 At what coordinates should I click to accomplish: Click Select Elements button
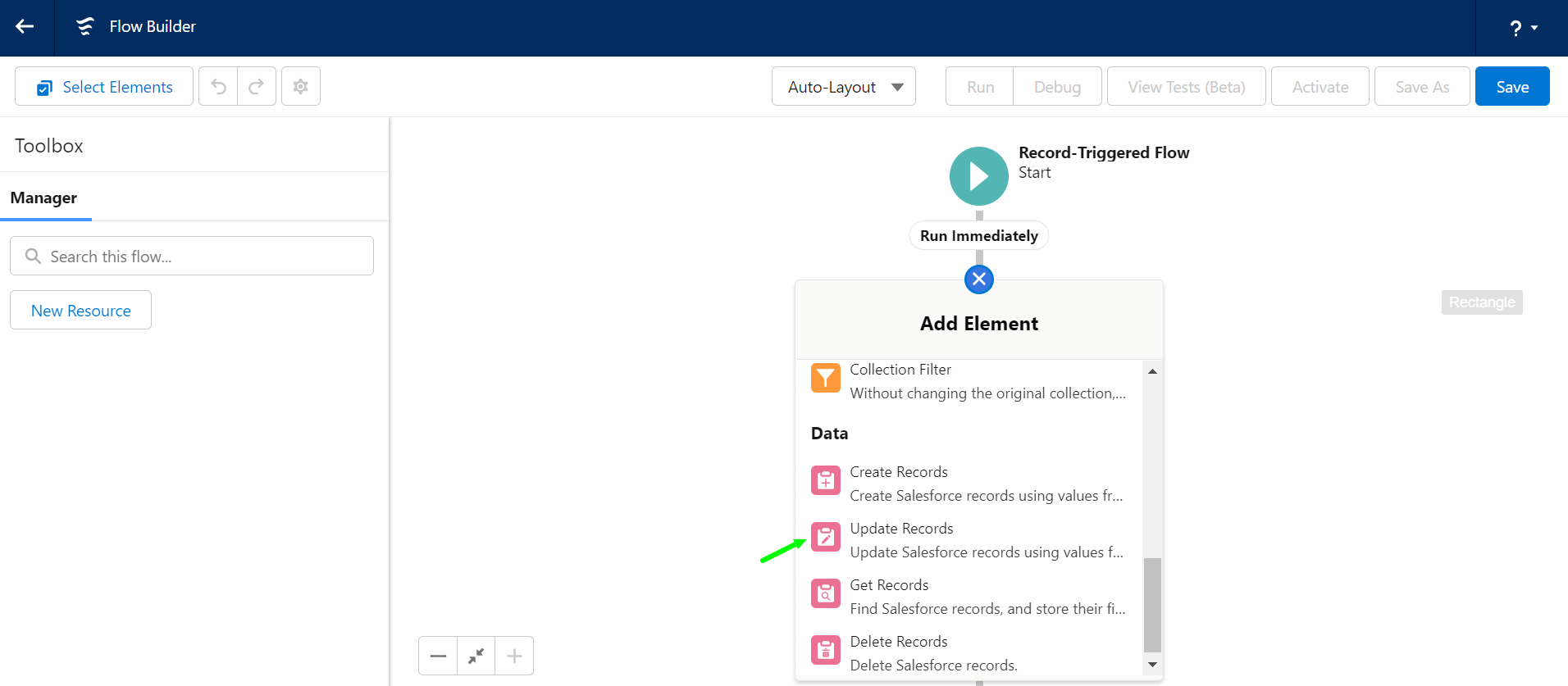coord(104,87)
